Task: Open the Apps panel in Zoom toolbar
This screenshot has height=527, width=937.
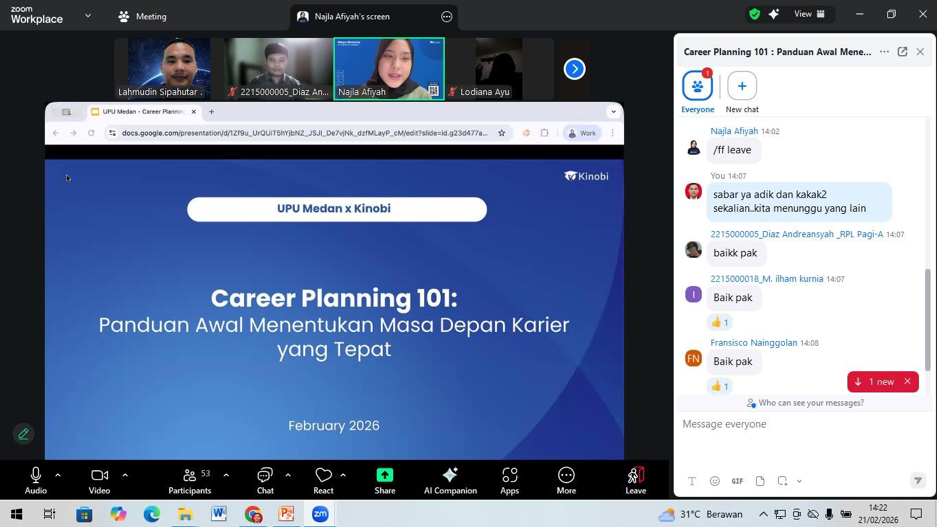Action: (510, 480)
